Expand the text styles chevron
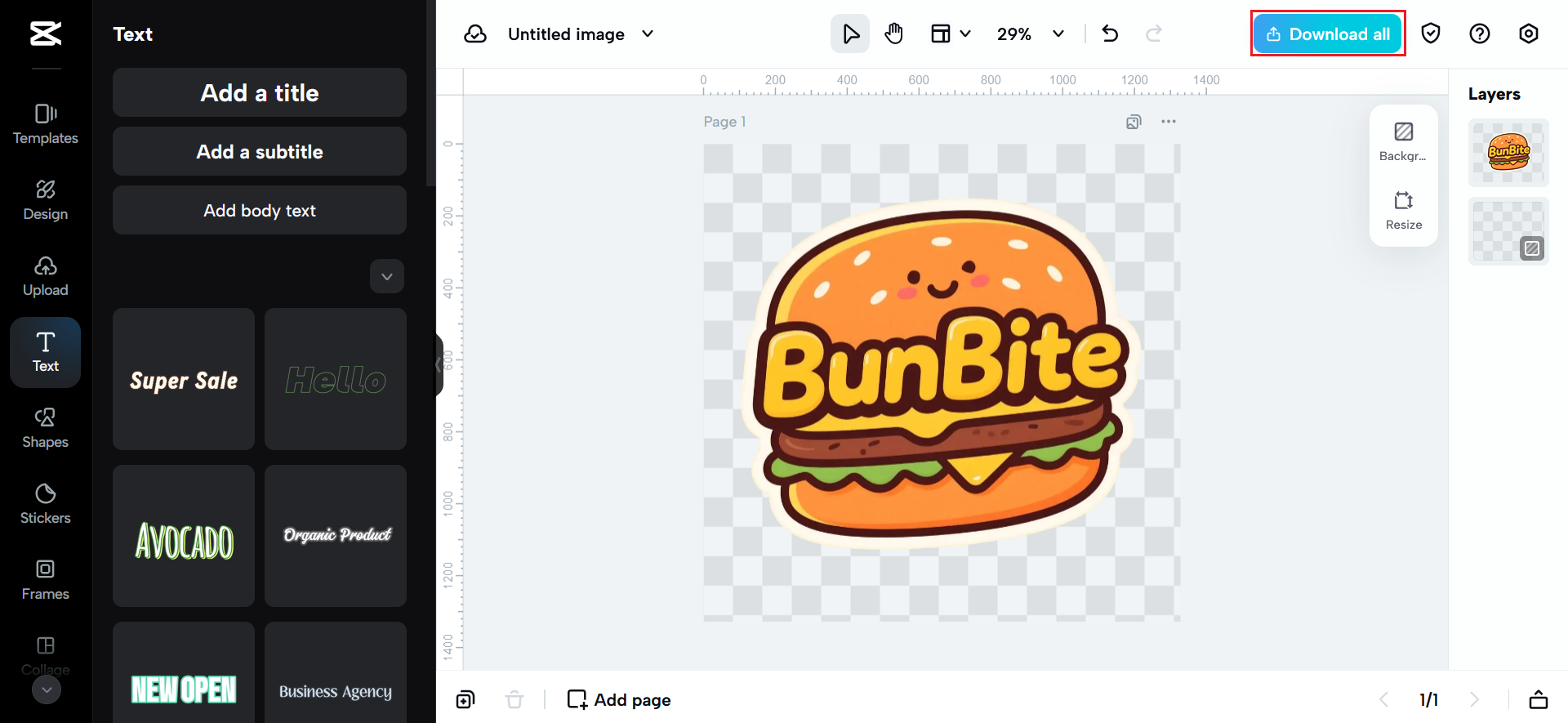1568x723 pixels. pyautogui.click(x=387, y=276)
